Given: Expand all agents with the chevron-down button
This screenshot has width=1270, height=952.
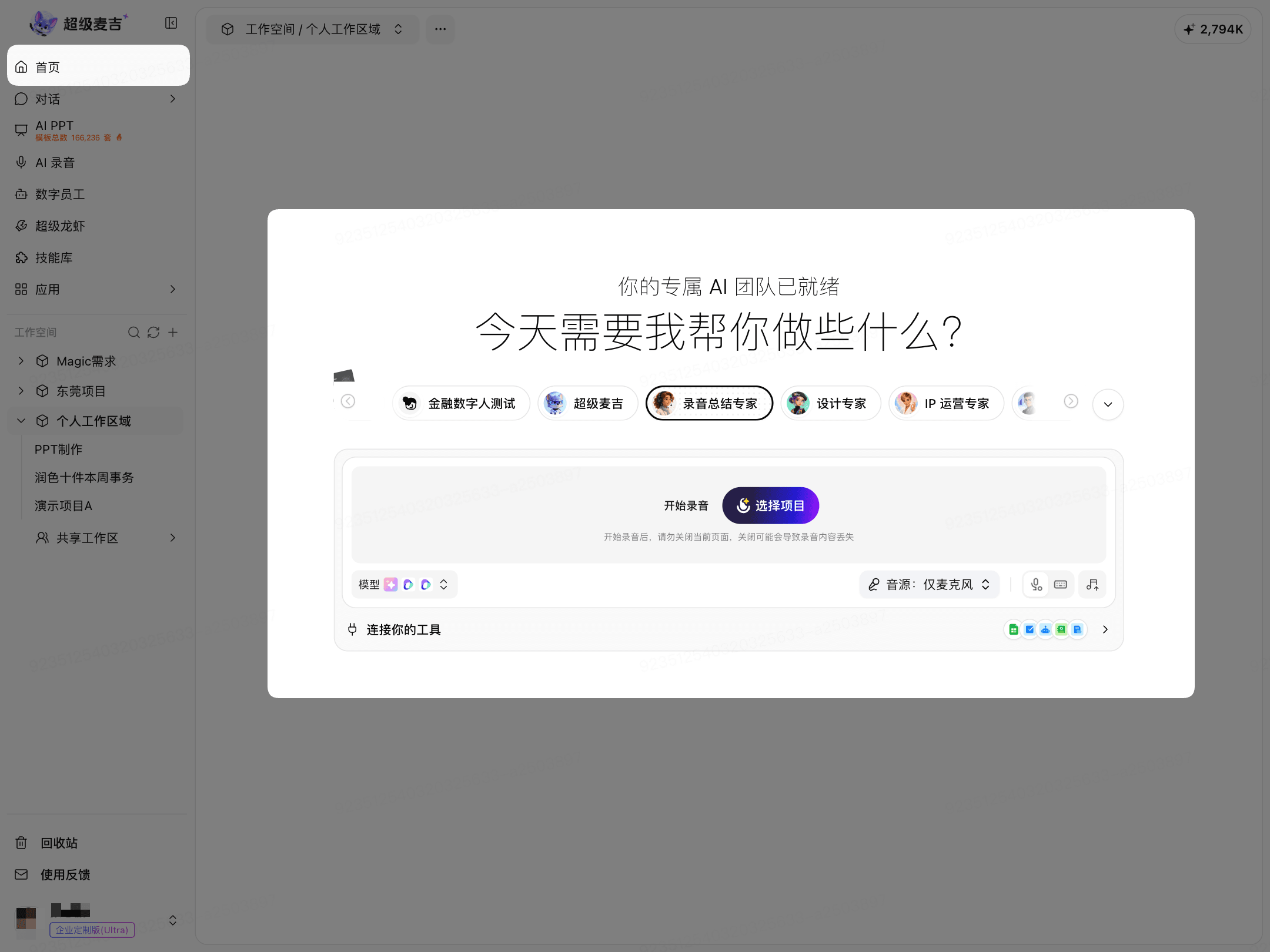Looking at the screenshot, I should click(x=1108, y=404).
